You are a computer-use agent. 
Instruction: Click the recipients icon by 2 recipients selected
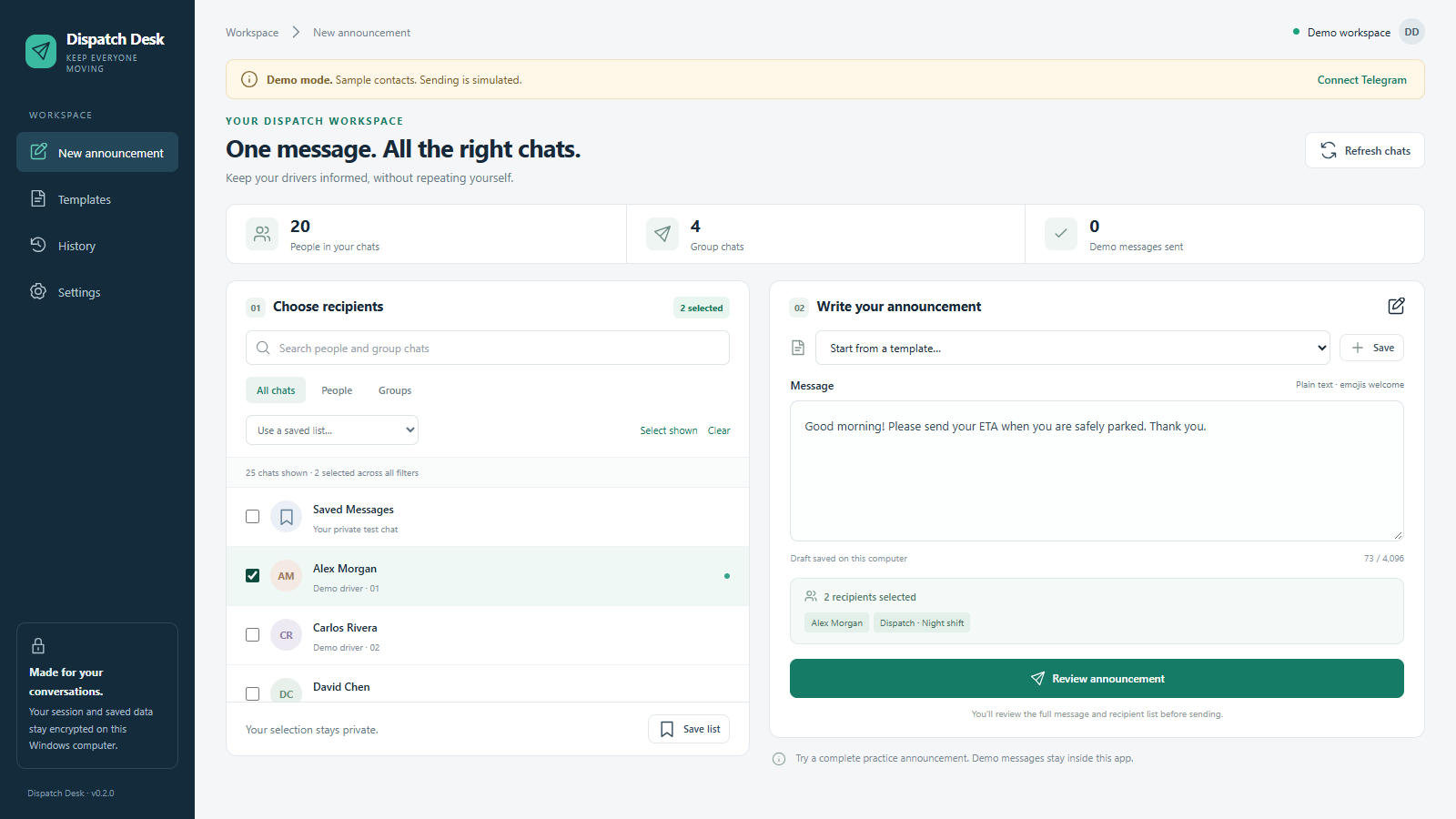pyautogui.click(x=811, y=597)
